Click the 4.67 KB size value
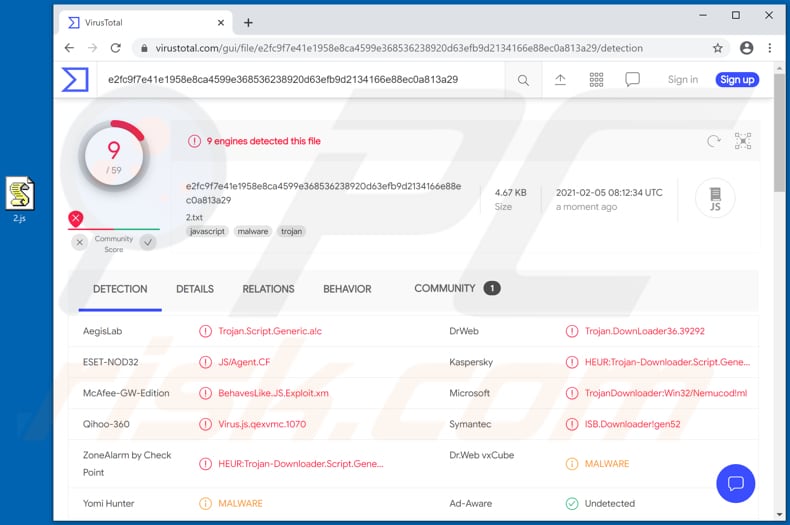The height and width of the screenshot is (525, 790). (x=510, y=192)
